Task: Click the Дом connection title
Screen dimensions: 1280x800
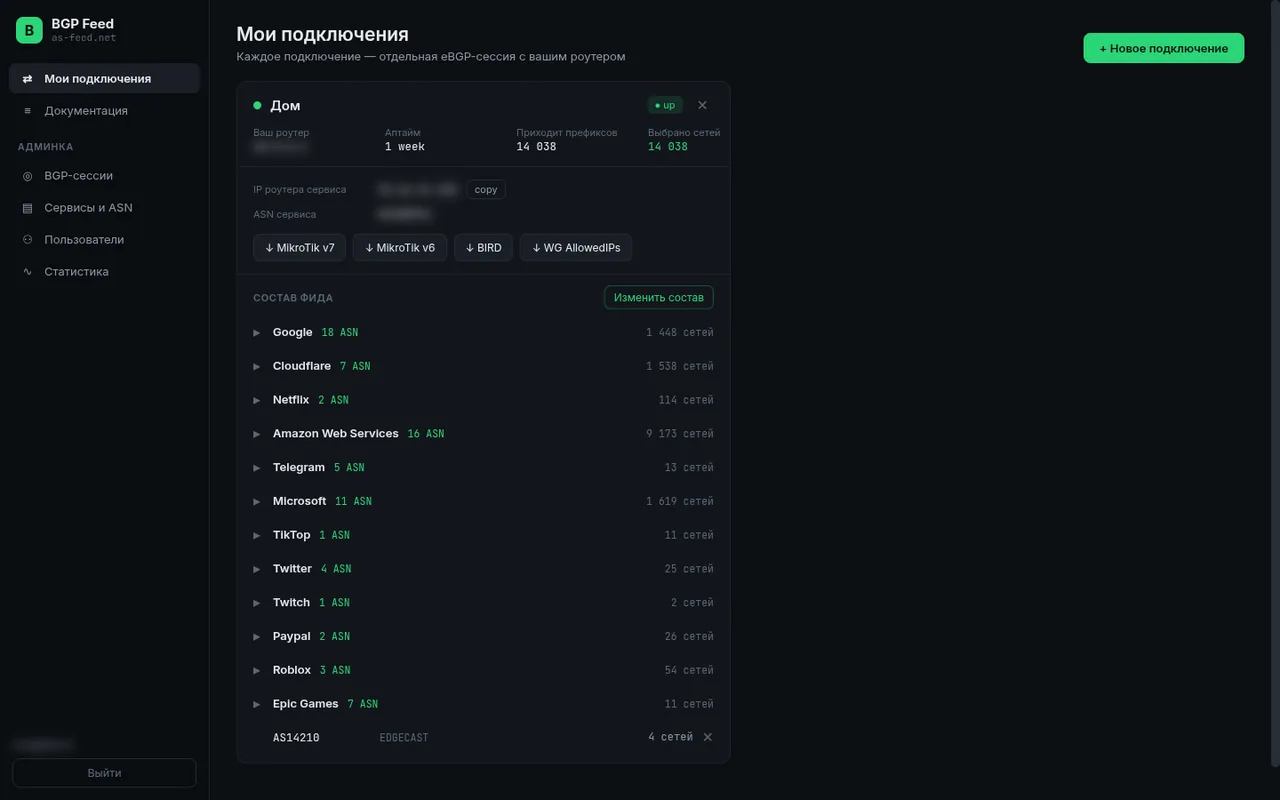Action: [x=285, y=105]
